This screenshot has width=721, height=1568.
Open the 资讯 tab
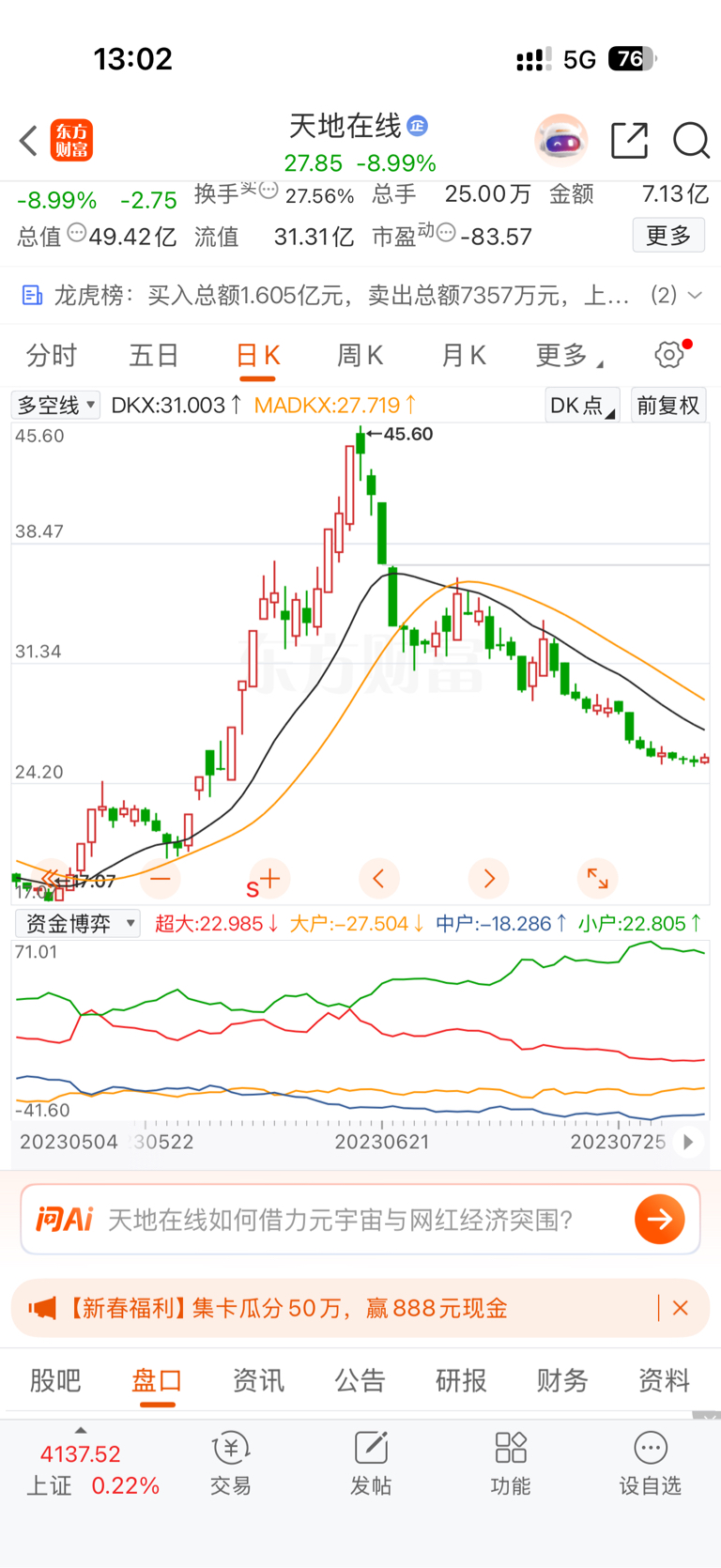258,1380
